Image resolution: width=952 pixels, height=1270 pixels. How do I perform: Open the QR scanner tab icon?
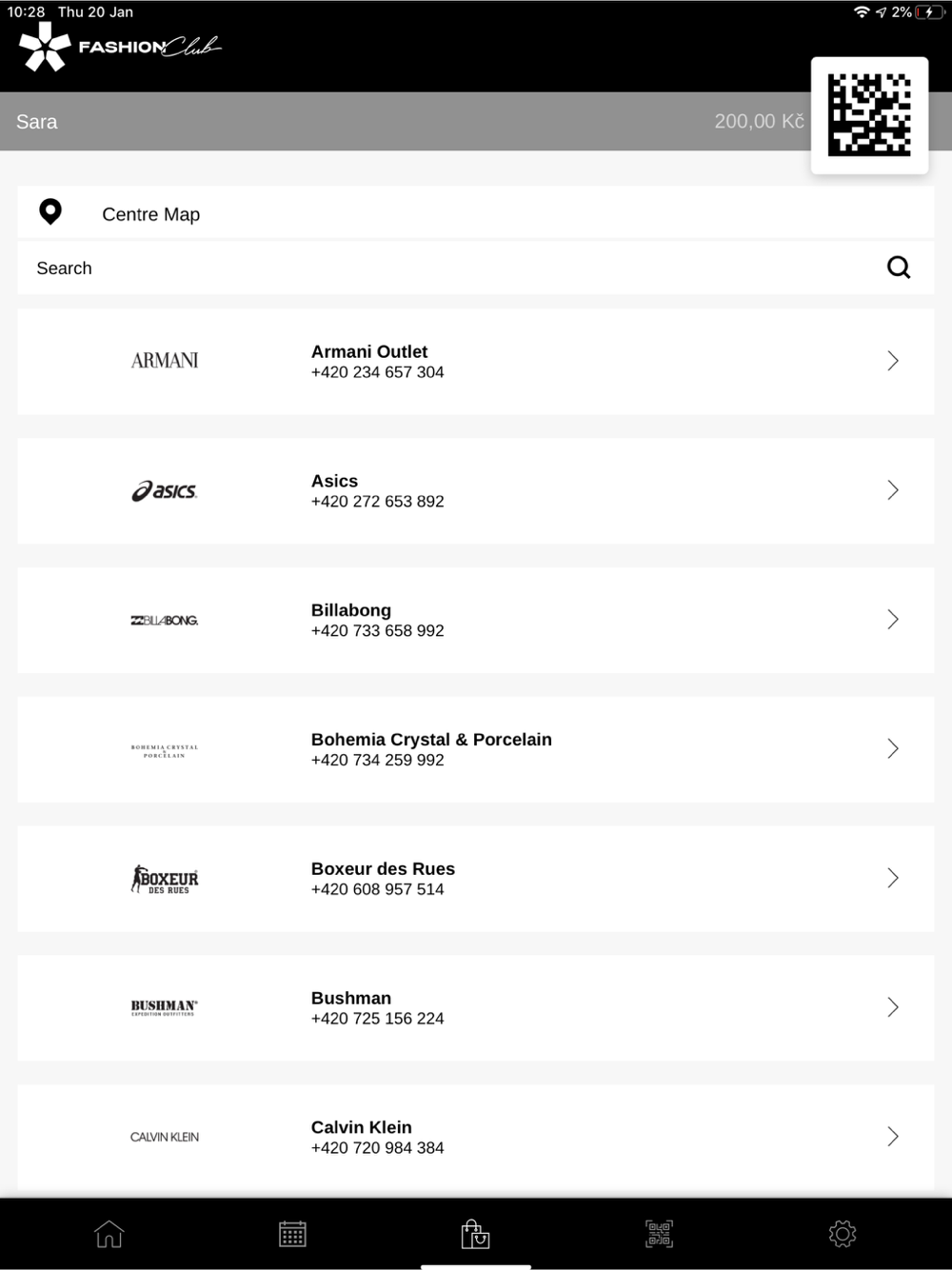click(x=659, y=1234)
